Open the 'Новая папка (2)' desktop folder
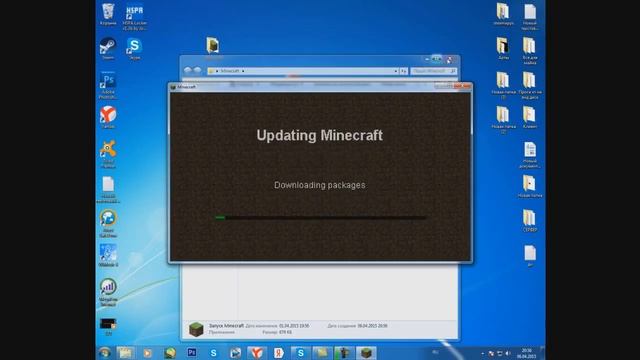This screenshot has height=360, width=640. (503, 120)
